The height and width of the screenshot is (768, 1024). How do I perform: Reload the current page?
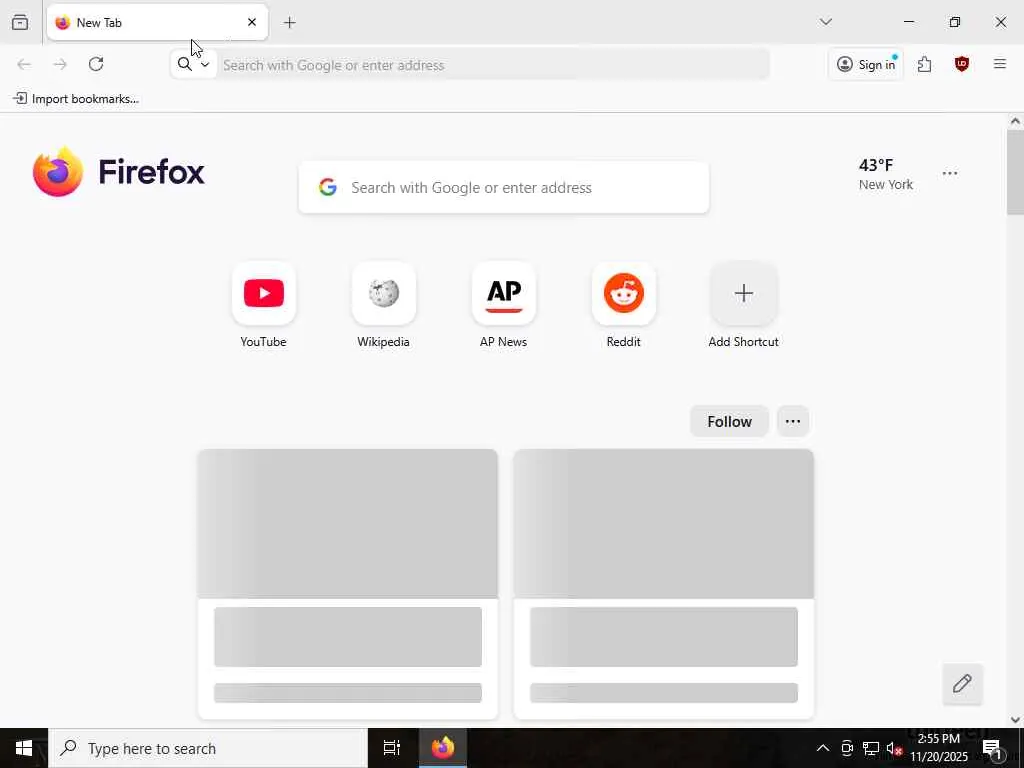coord(96,64)
